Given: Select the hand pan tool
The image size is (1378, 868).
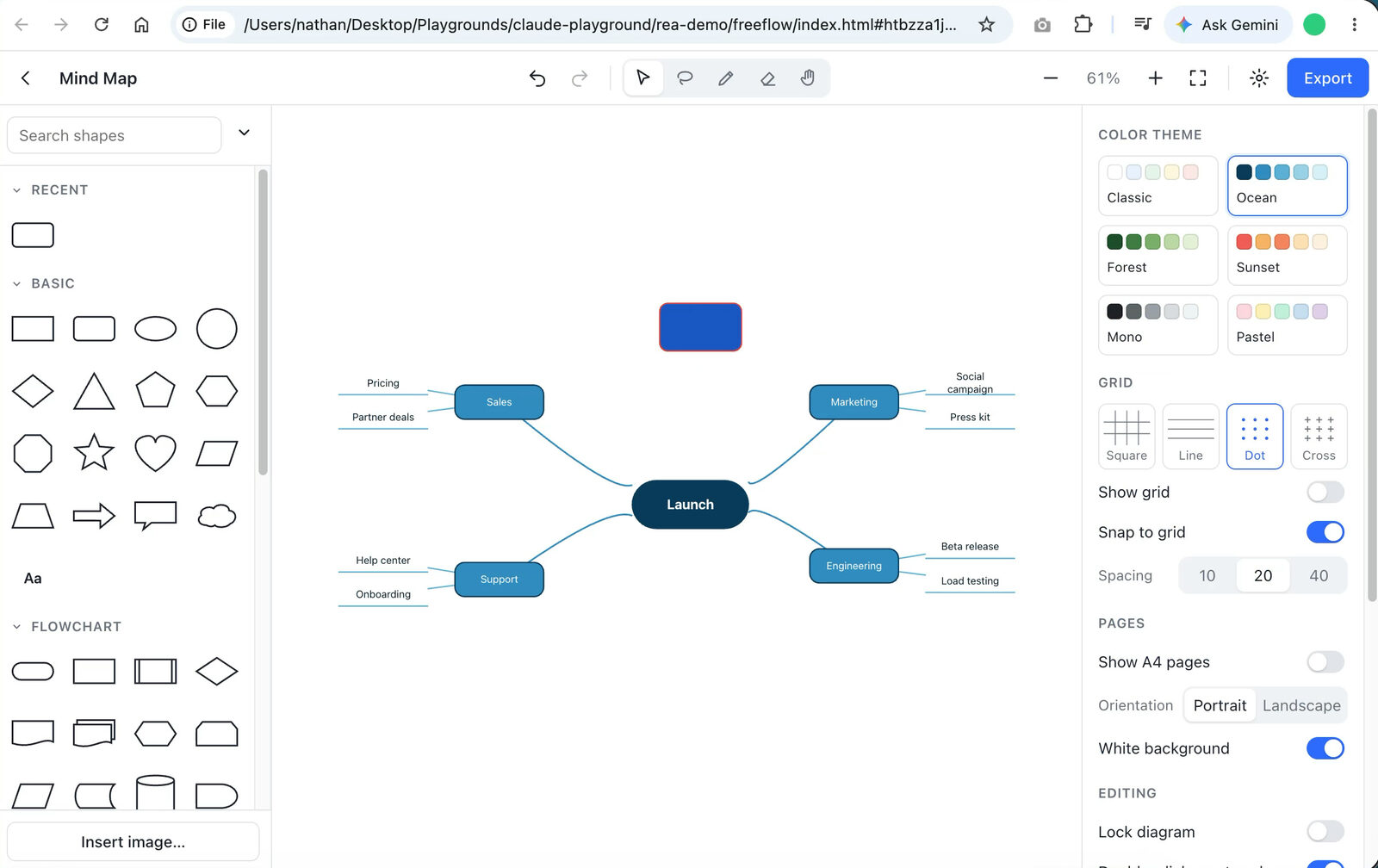Looking at the screenshot, I should [x=808, y=78].
